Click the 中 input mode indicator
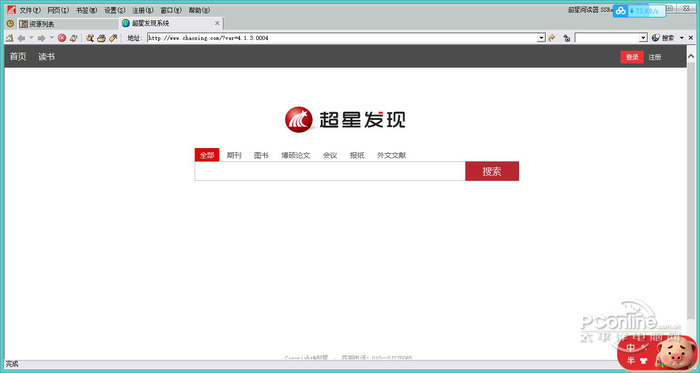The image size is (700, 373). 631,347
